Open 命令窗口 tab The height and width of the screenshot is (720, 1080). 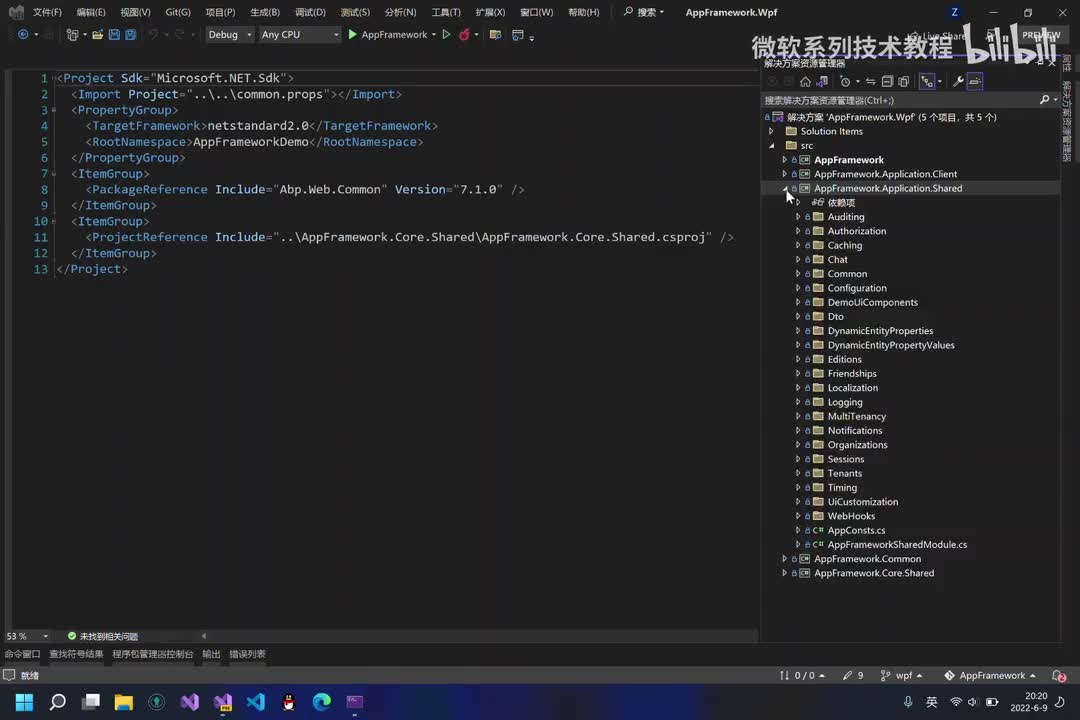click(23, 654)
